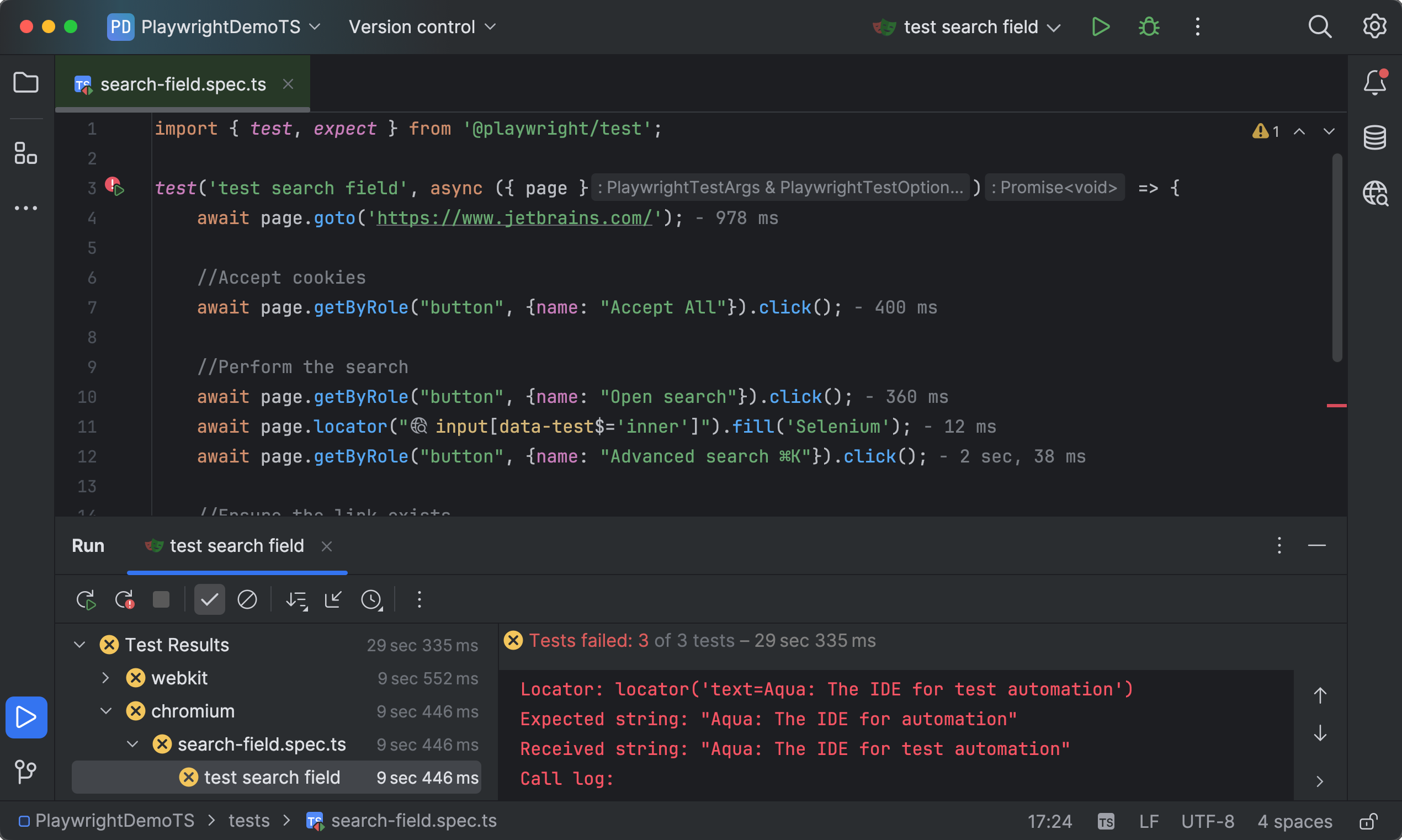Open Search Everywhere with the magnifier
The height and width of the screenshot is (840, 1402).
1320,26
